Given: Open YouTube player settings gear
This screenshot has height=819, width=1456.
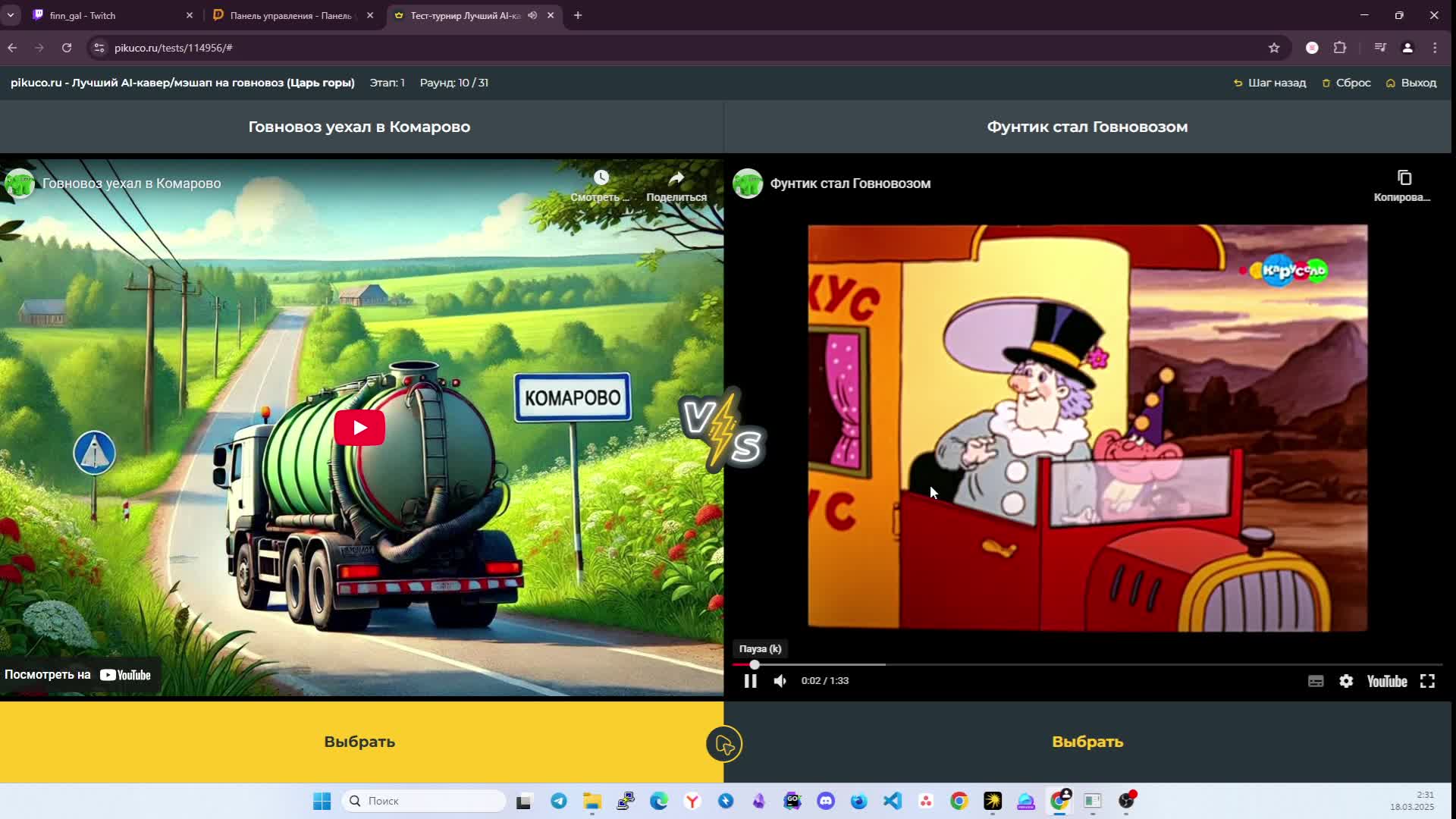Looking at the screenshot, I should coord(1346,681).
